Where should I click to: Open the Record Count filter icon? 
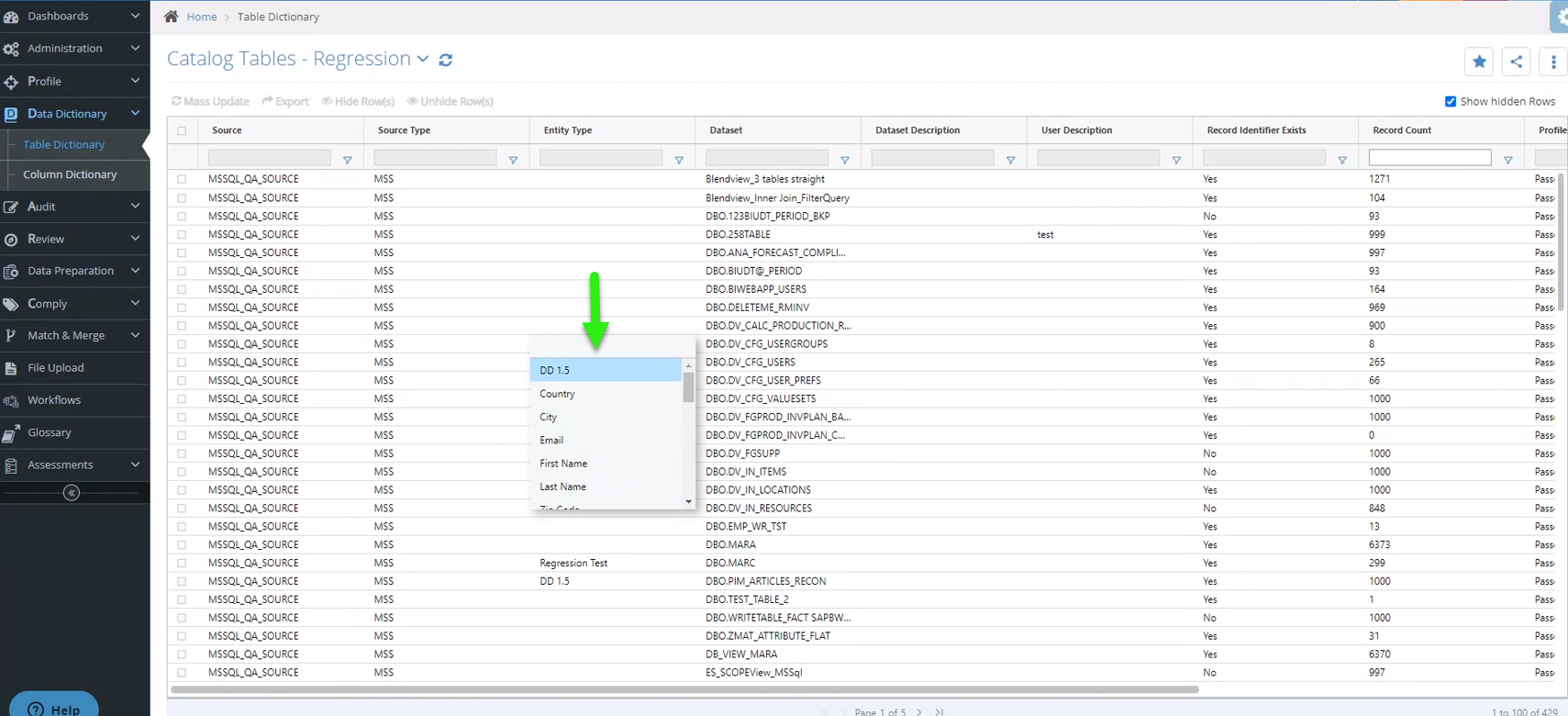(x=1508, y=160)
